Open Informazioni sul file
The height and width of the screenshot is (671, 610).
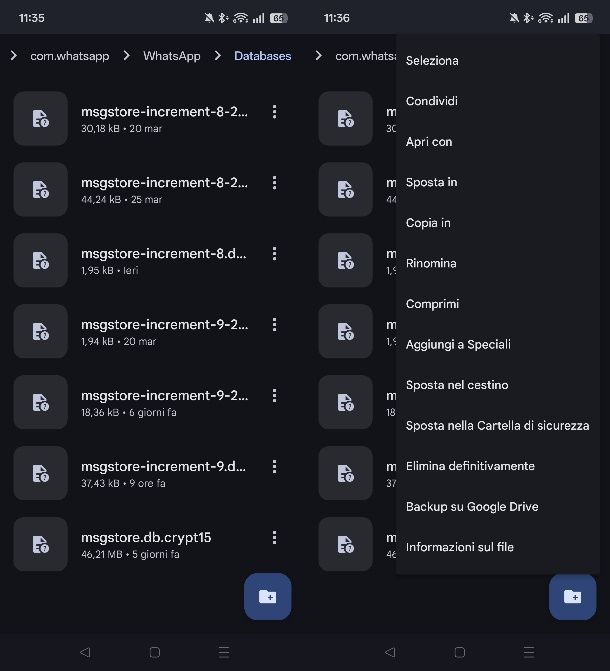[460, 547]
